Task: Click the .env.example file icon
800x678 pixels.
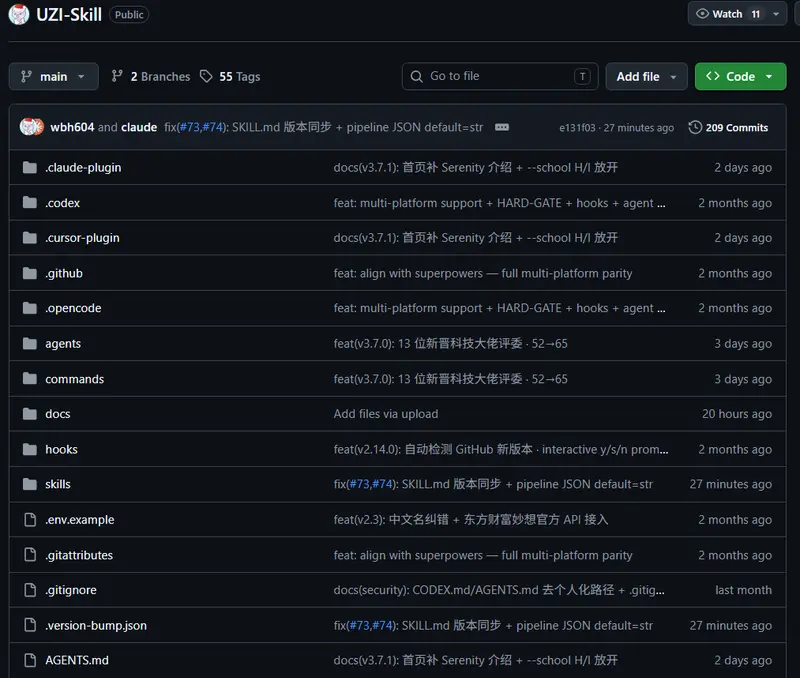Action: 30,519
